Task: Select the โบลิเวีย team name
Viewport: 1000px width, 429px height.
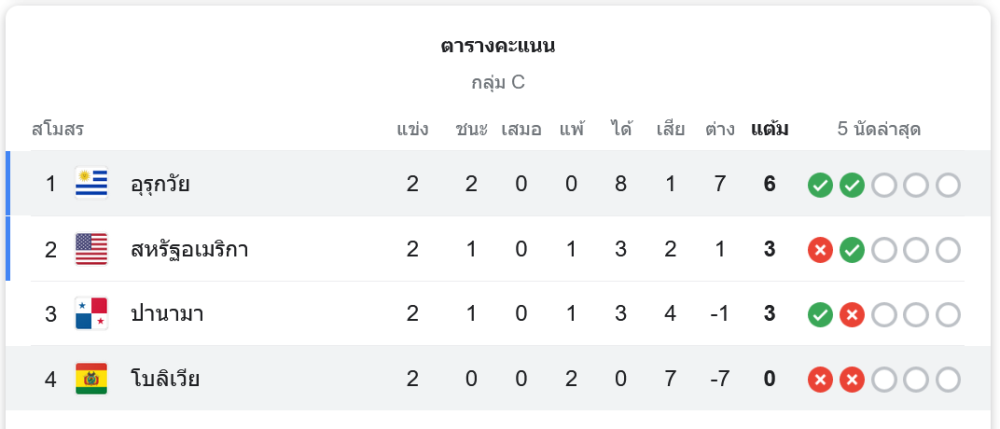Action: tap(165, 379)
